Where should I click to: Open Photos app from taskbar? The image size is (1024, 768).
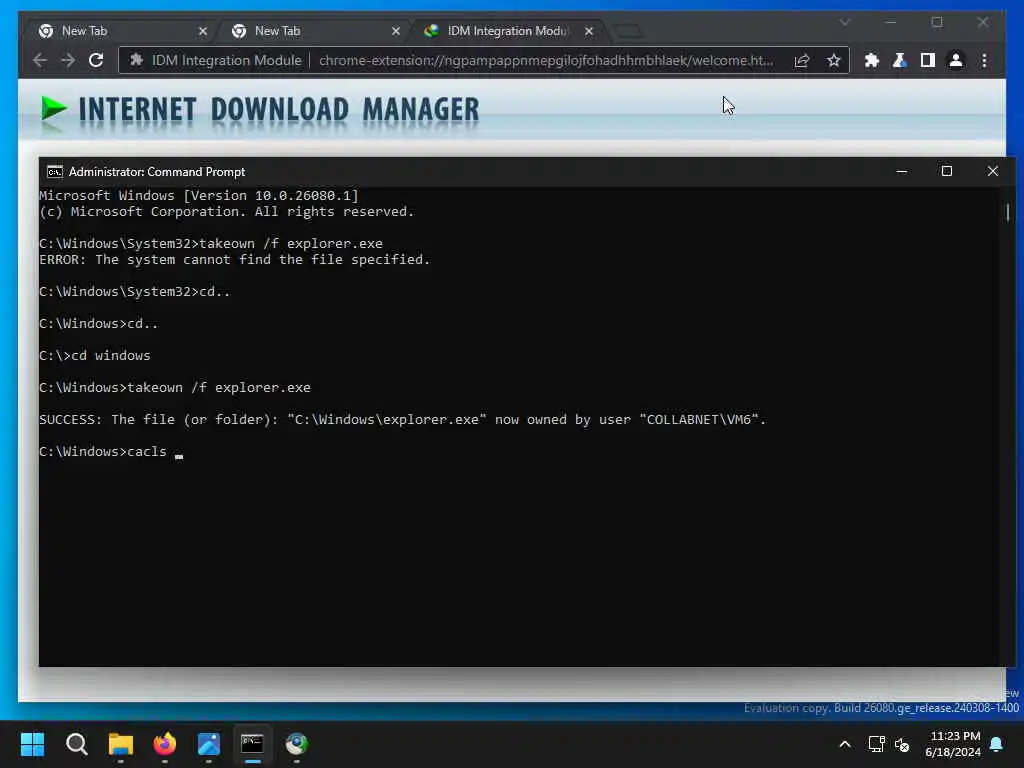point(208,744)
